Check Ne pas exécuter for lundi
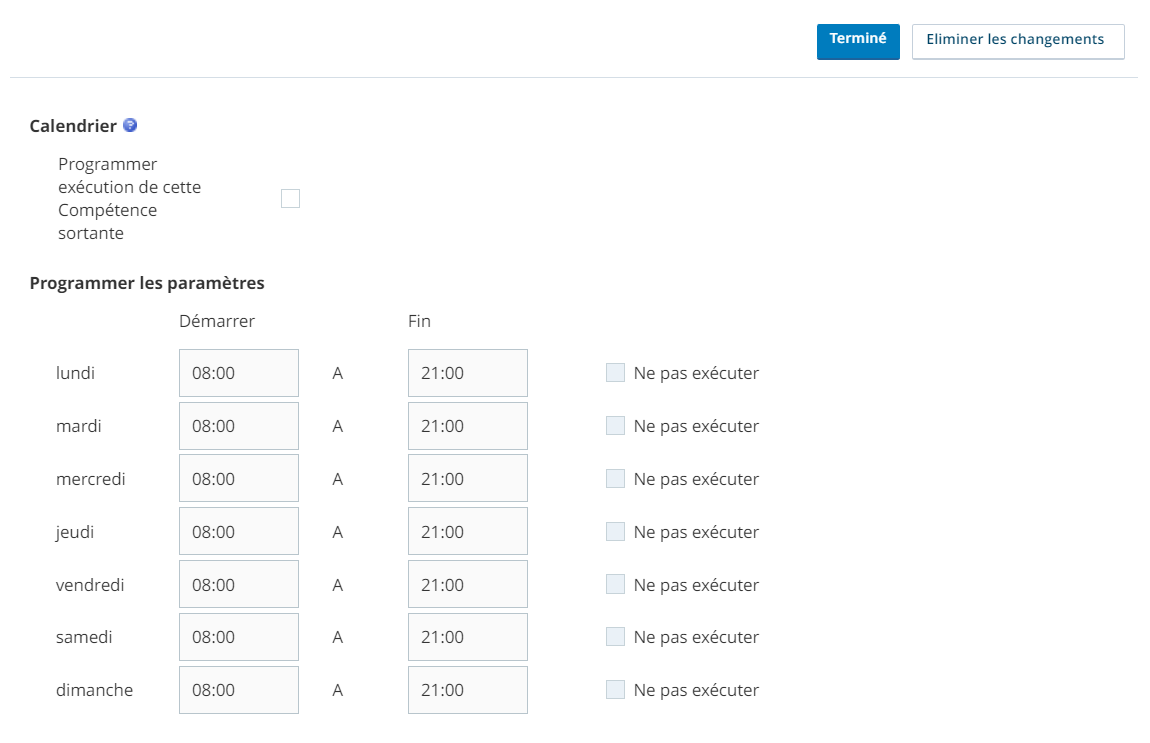Image resolution: width=1150 pixels, height=743 pixels. point(615,373)
